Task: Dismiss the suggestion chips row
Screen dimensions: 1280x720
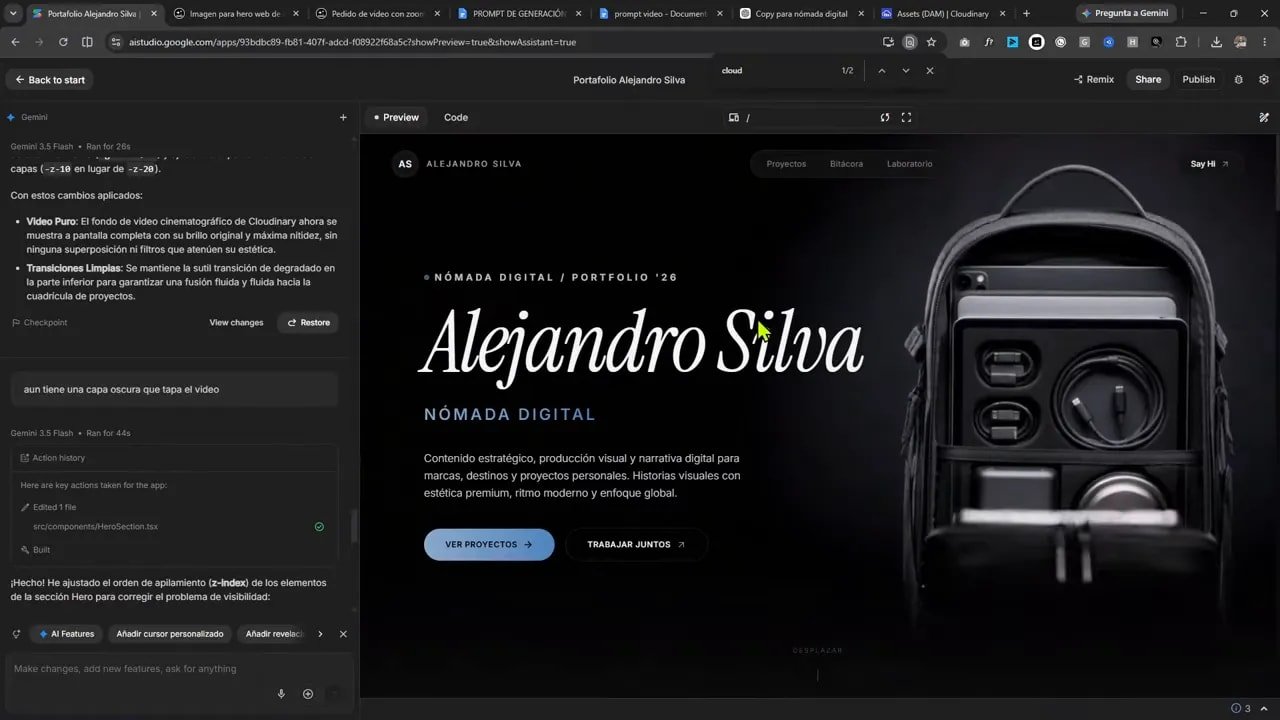Action: click(x=343, y=634)
